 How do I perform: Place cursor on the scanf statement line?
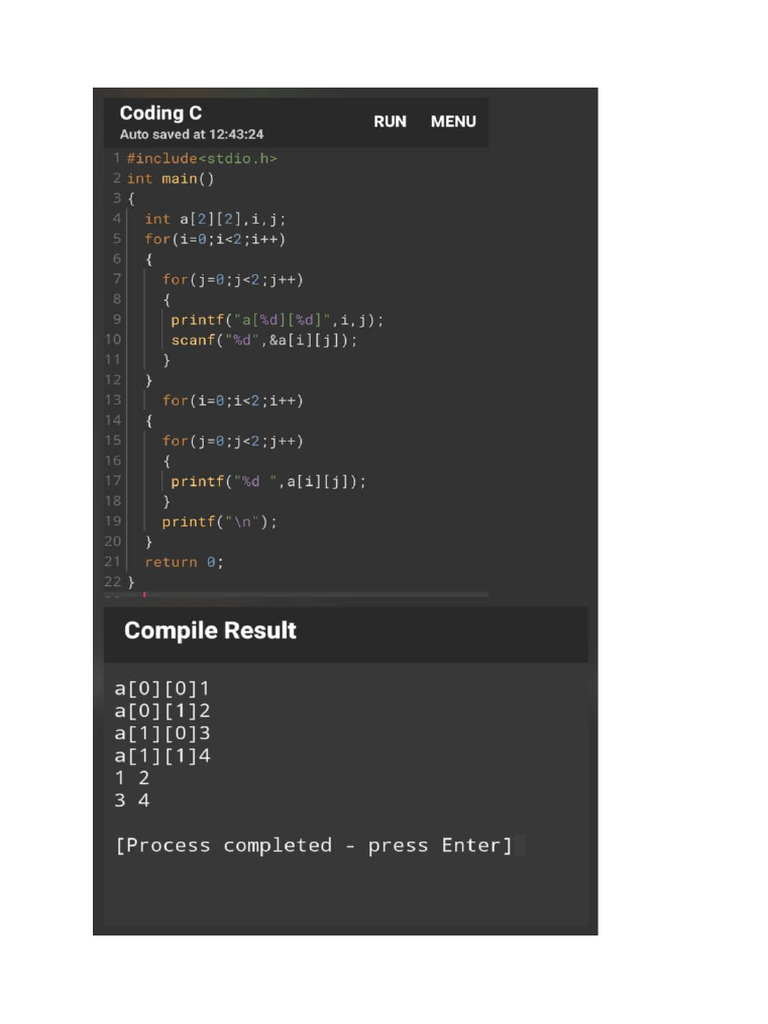point(264,340)
